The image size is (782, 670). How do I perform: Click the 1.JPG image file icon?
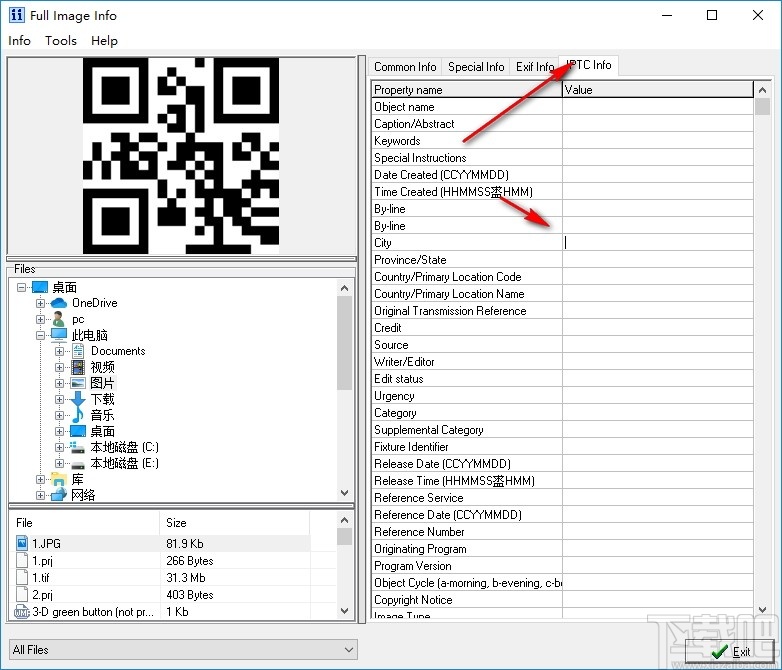(x=22, y=543)
